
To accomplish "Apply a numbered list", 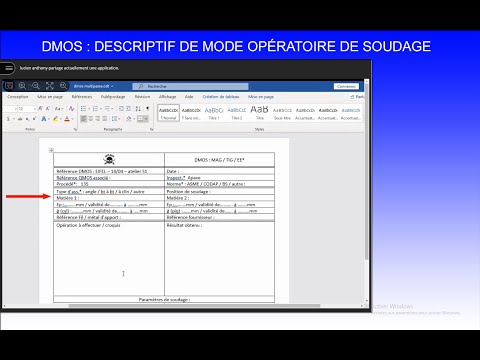I will tap(95, 108).
